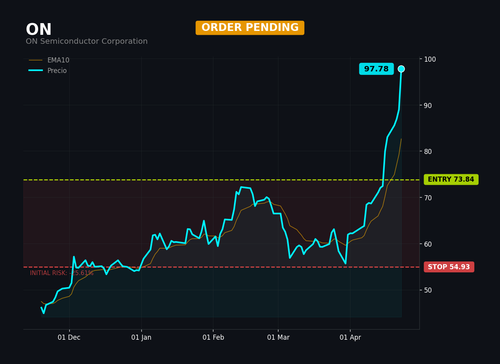Toggle the EMA10 legend entry
500x364 pixels.
click(x=49, y=60)
